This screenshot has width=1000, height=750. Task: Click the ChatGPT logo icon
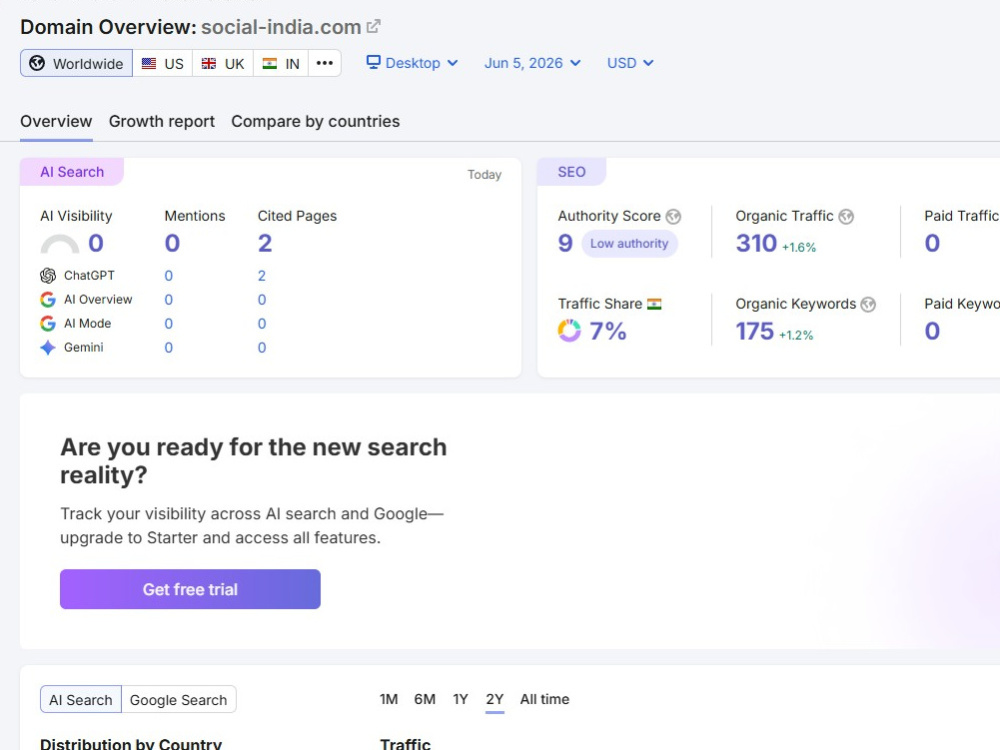pyautogui.click(x=48, y=276)
